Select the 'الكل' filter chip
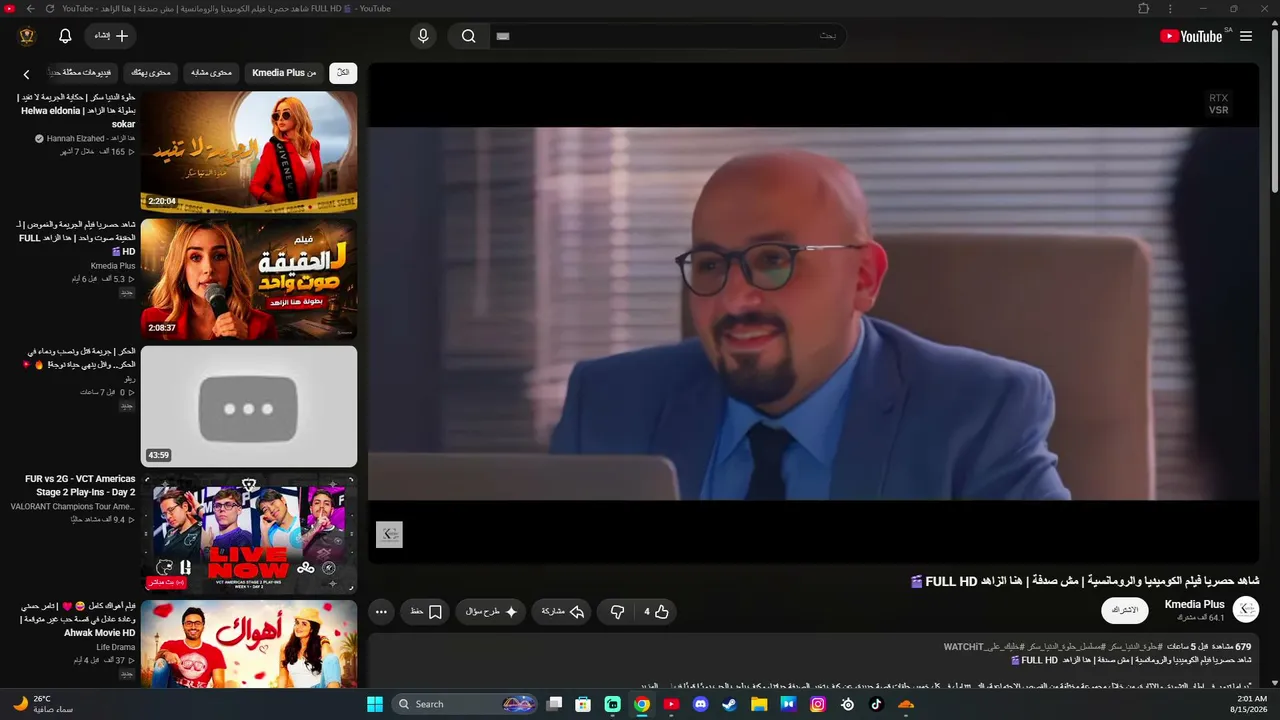1280x720 pixels. [343, 73]
